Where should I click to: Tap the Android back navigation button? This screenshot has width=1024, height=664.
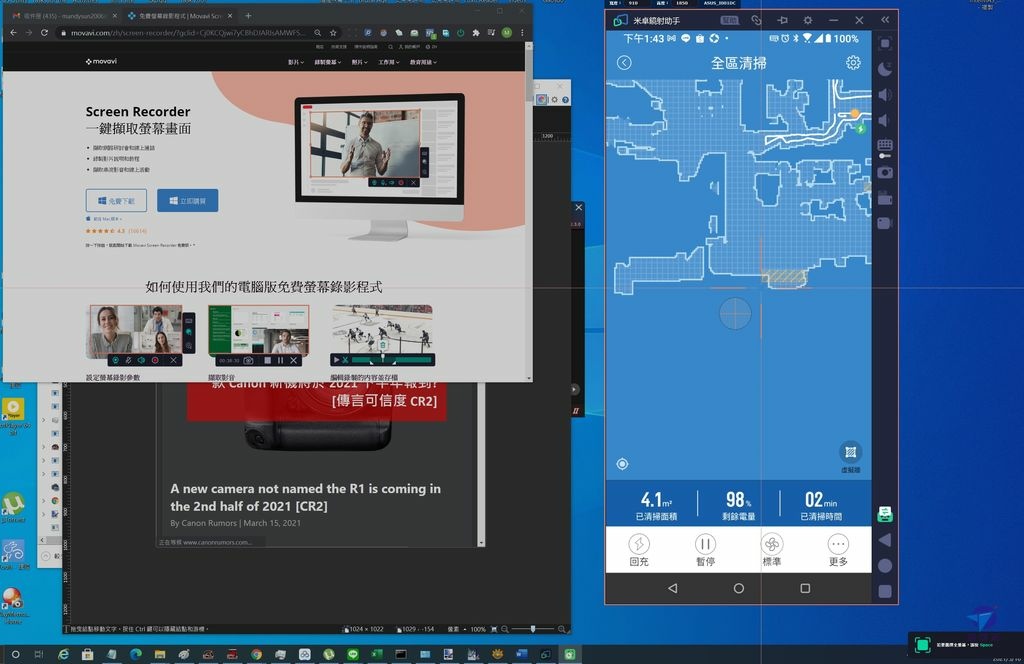673,588
